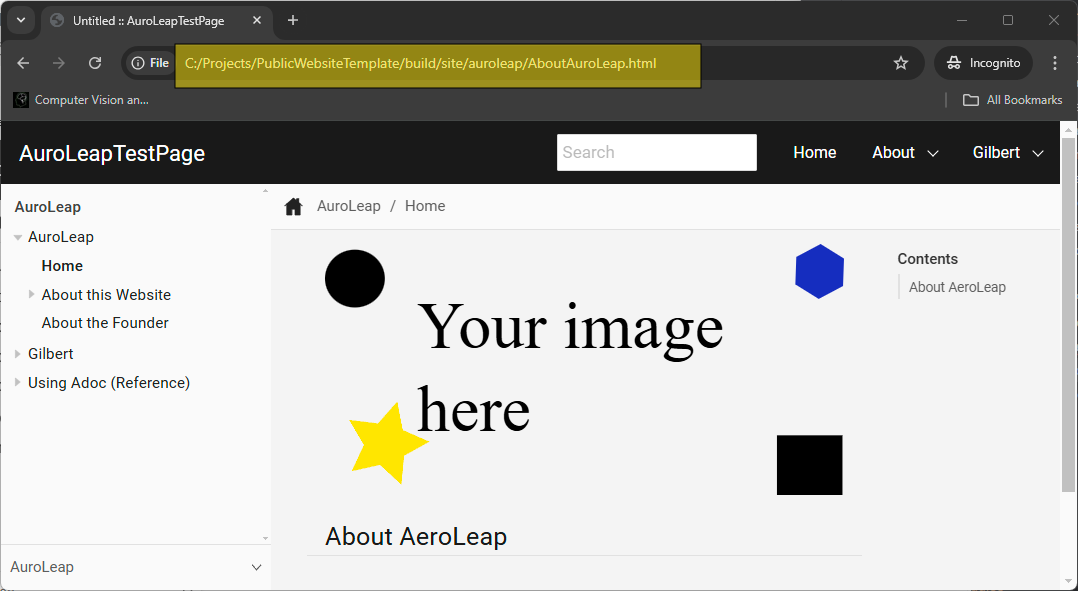Jump to About AeroLeap in Contents
Screen dimensions: 1078x591
(x=957, y=287)
